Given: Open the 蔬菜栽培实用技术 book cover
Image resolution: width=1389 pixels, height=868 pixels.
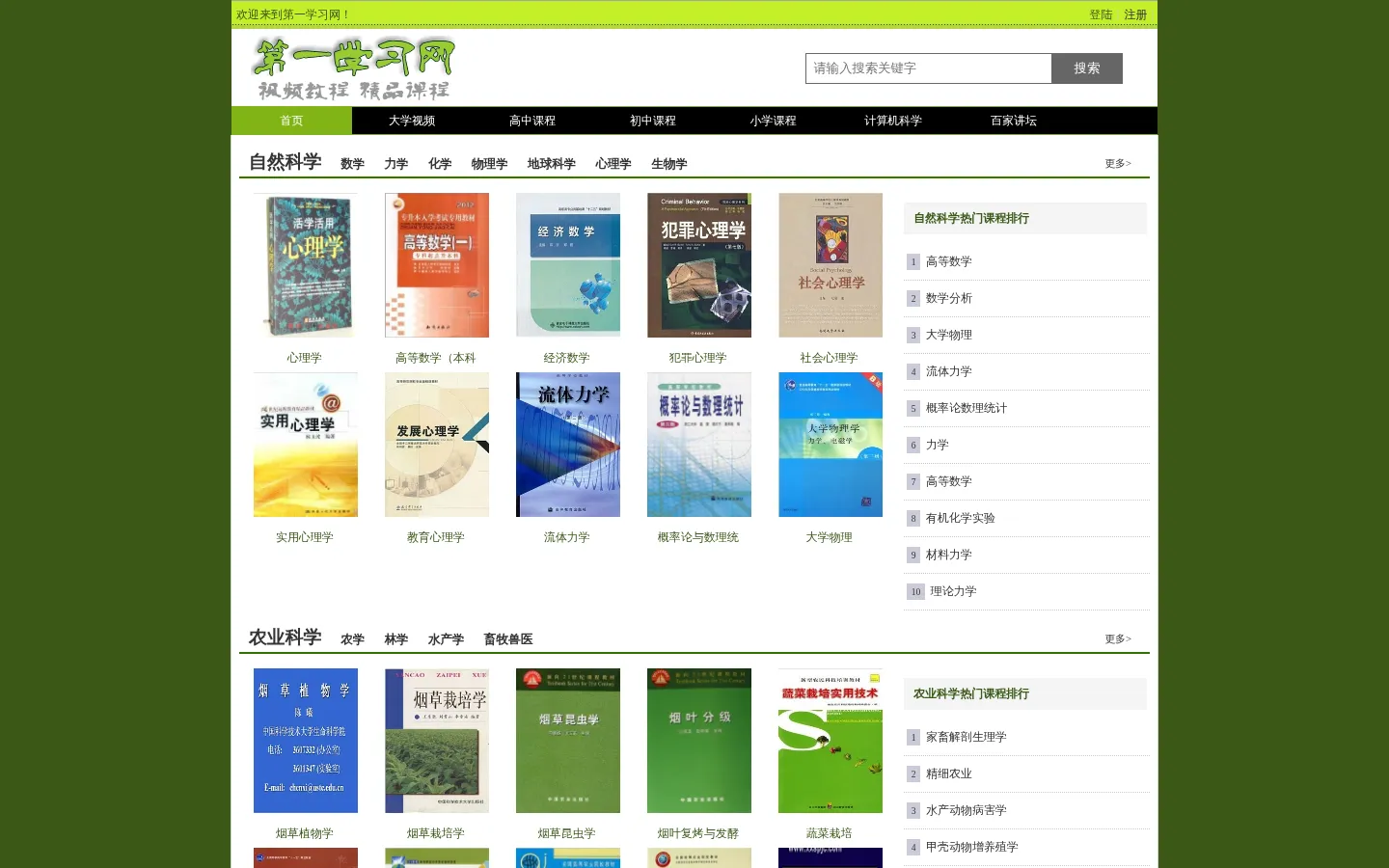Looking at the screenshot, I should coord(831,741).
